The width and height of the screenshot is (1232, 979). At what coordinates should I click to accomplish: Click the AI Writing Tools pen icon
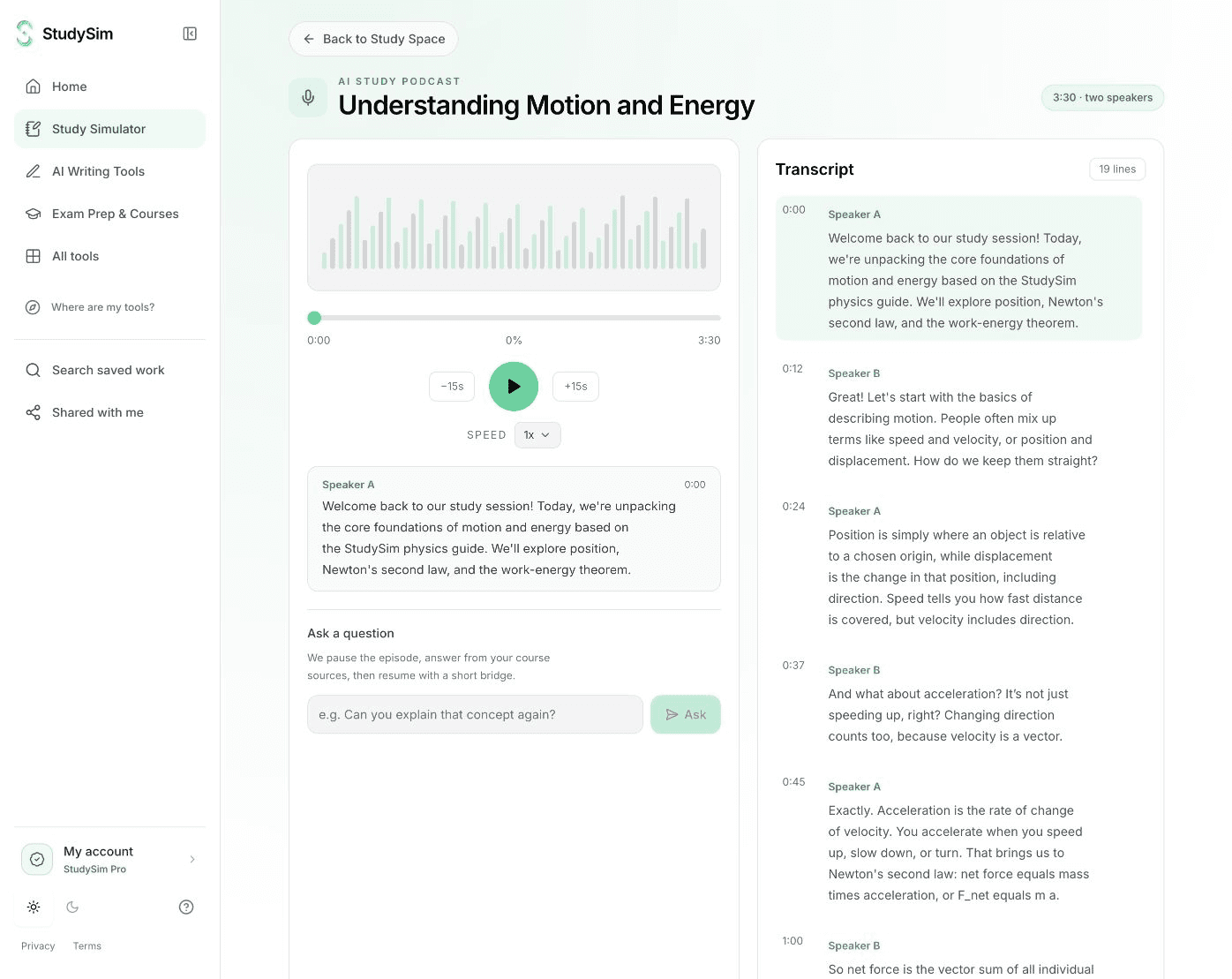pos(33,171)
